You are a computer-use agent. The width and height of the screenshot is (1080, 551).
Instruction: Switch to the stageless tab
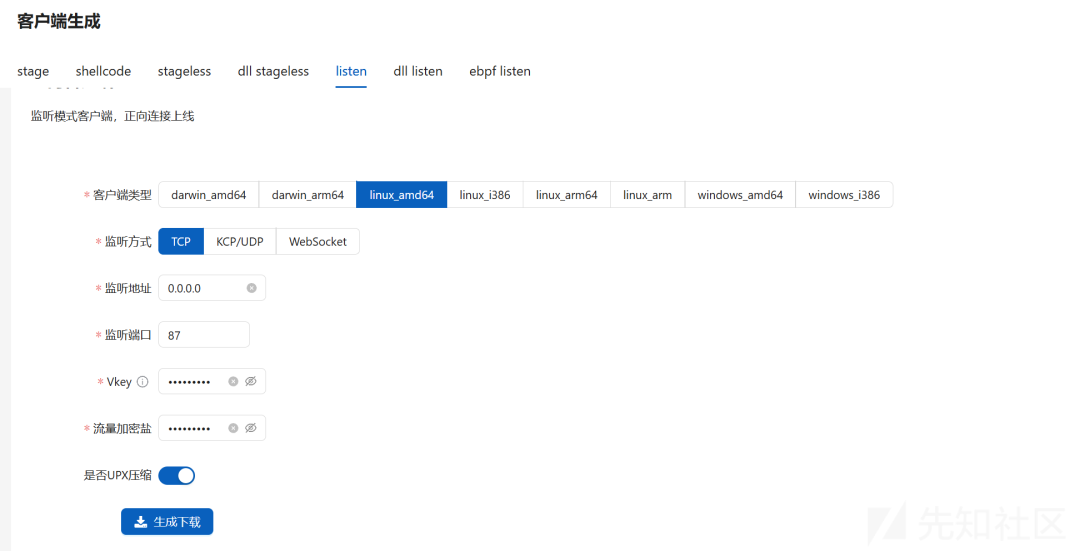[184, 71]
